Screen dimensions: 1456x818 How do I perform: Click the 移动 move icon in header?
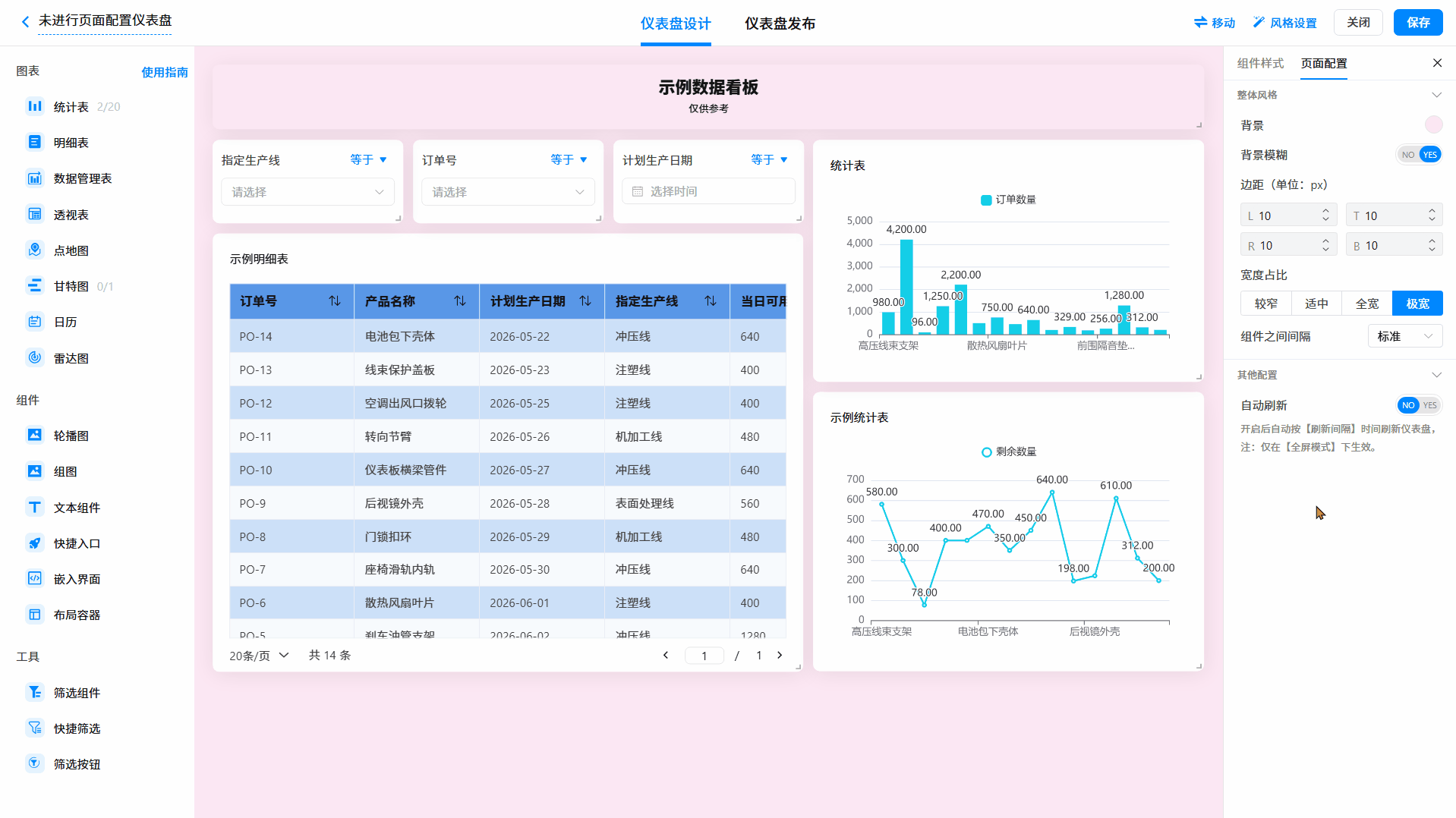(x=1200, y=23)
